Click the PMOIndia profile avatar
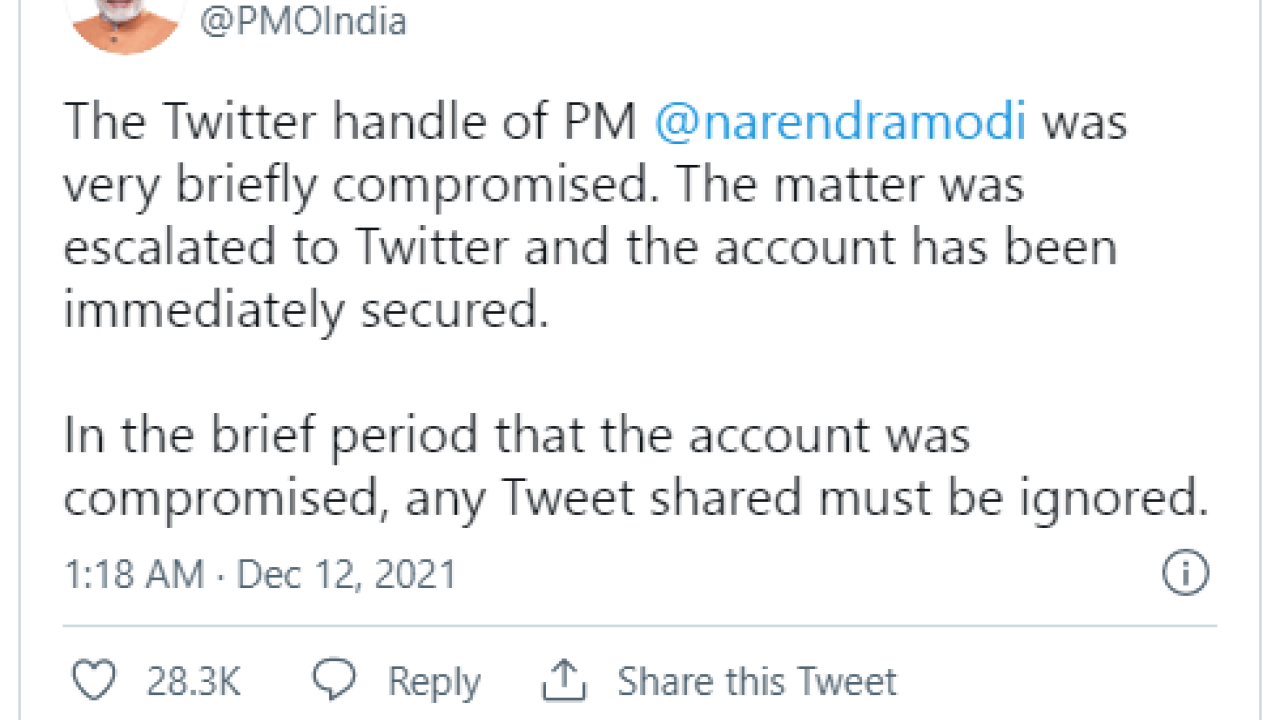 tap(125, 22)
